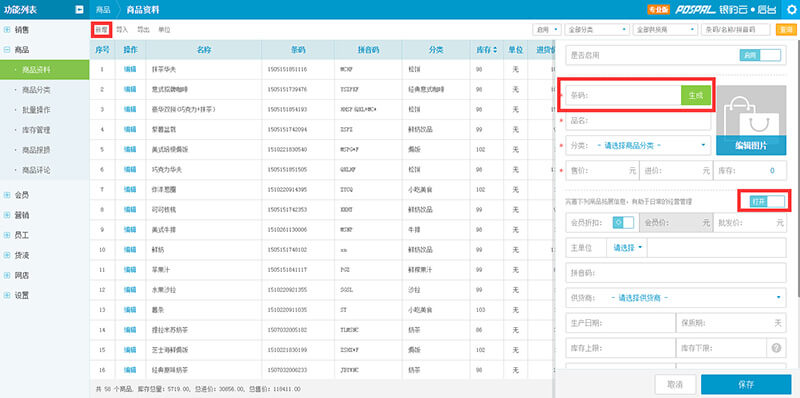The height and width of the screenshot is (398, 800).
Task: Click the 品名 input field
Action: coord(638,120)
